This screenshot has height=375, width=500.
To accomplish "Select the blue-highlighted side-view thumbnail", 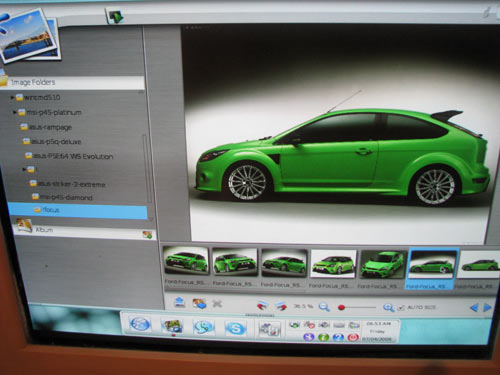I will pyautogui.click(x=432, y=269).
